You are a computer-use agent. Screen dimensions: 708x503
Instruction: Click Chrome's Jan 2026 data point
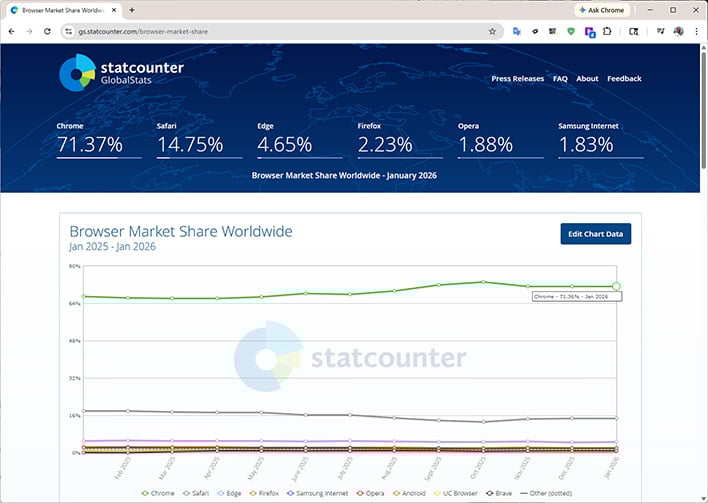click(616, 286)
